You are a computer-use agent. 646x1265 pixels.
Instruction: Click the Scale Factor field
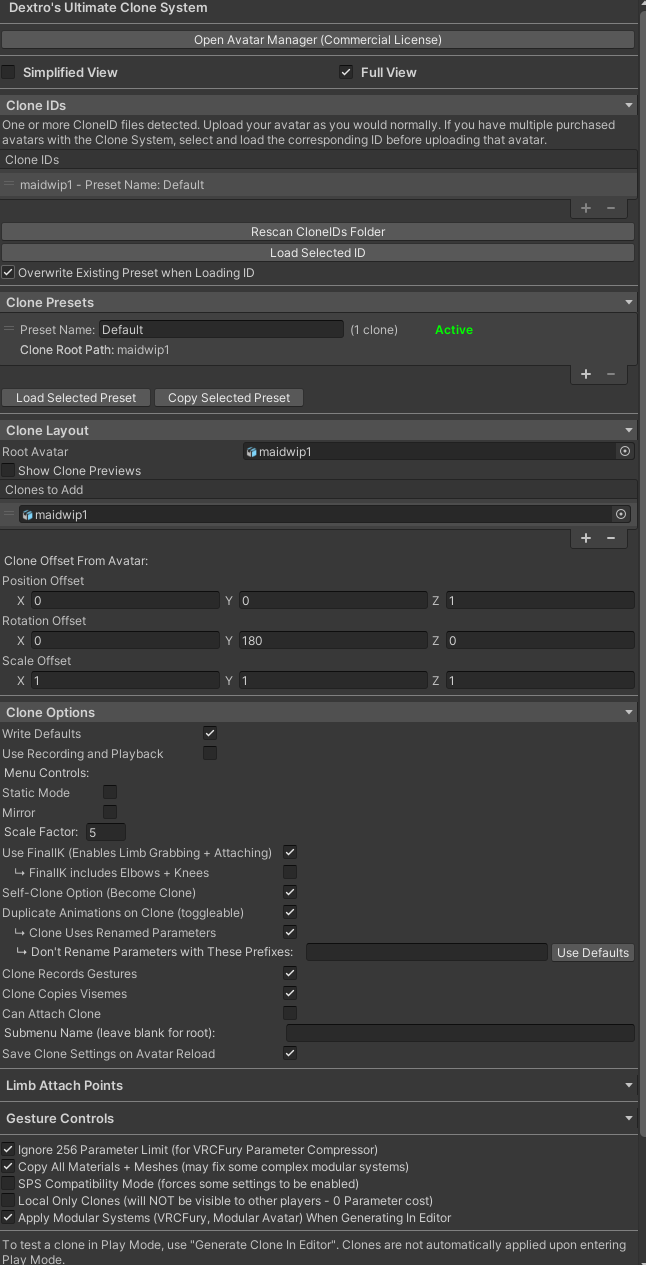(106, 832)
